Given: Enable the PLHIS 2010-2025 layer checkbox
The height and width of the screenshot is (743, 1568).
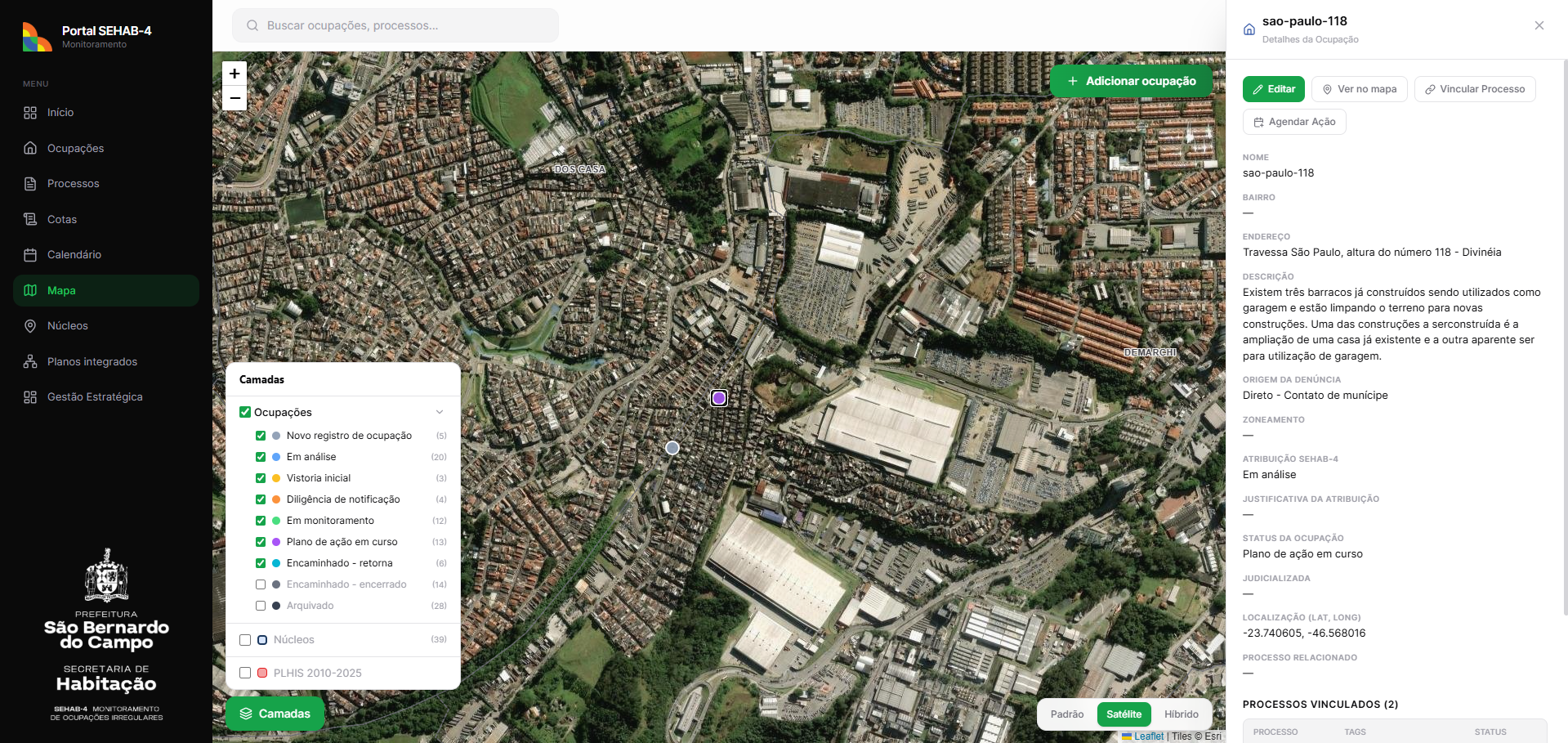Looking at the screenshot, I should click(x=245, y=673).
